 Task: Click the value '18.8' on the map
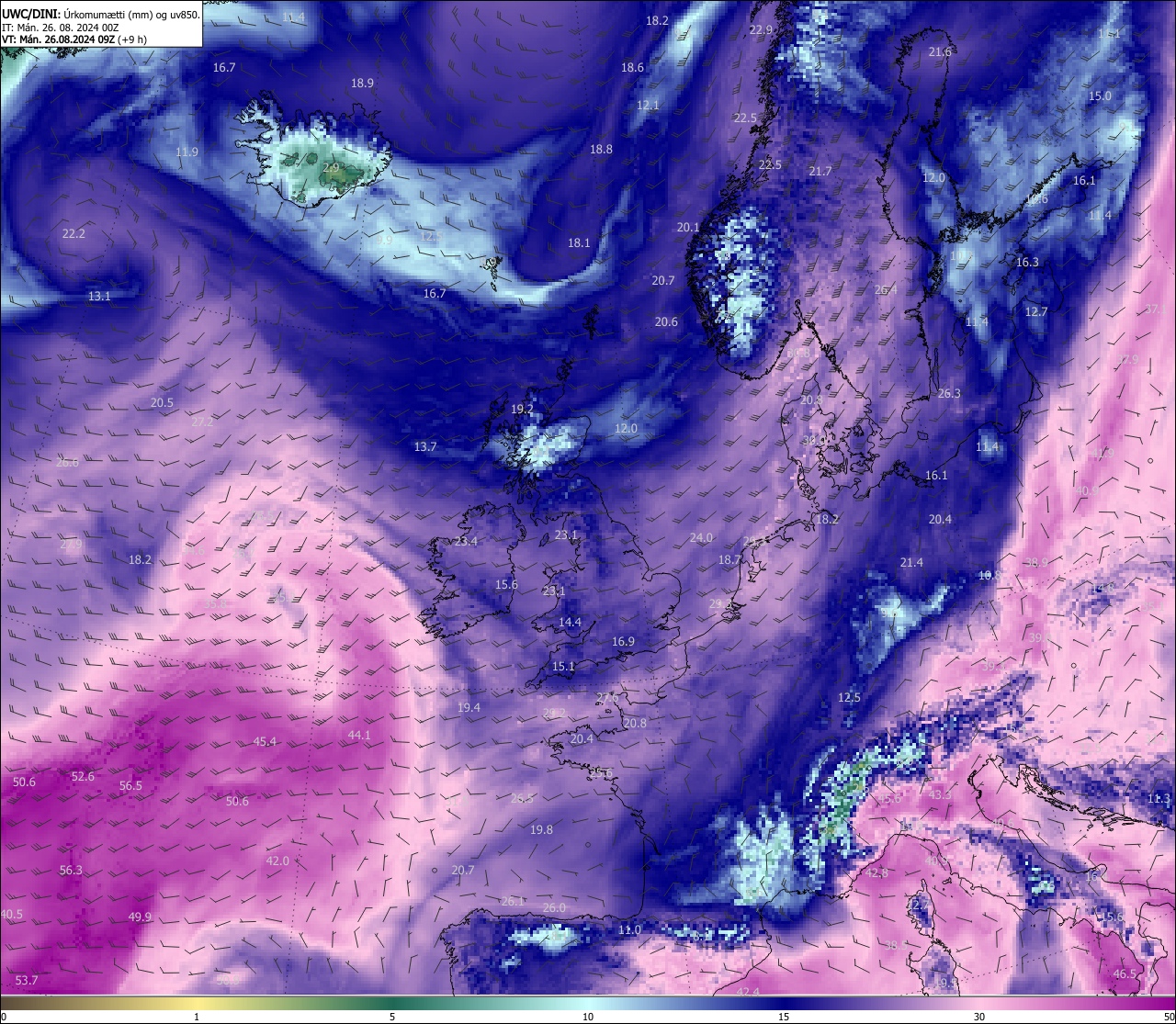(x=601, y=149)
